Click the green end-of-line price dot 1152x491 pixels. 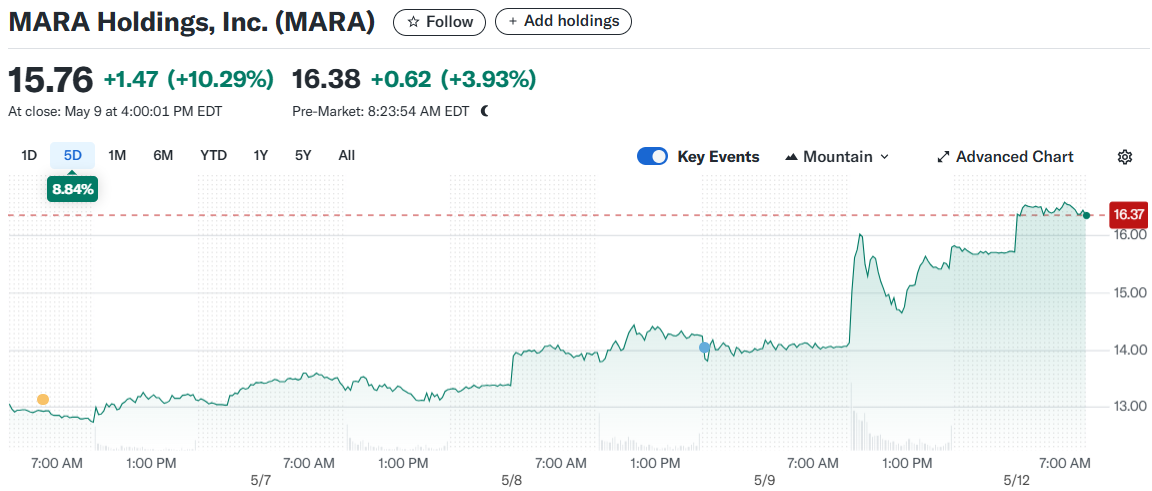coord(1086,215)
